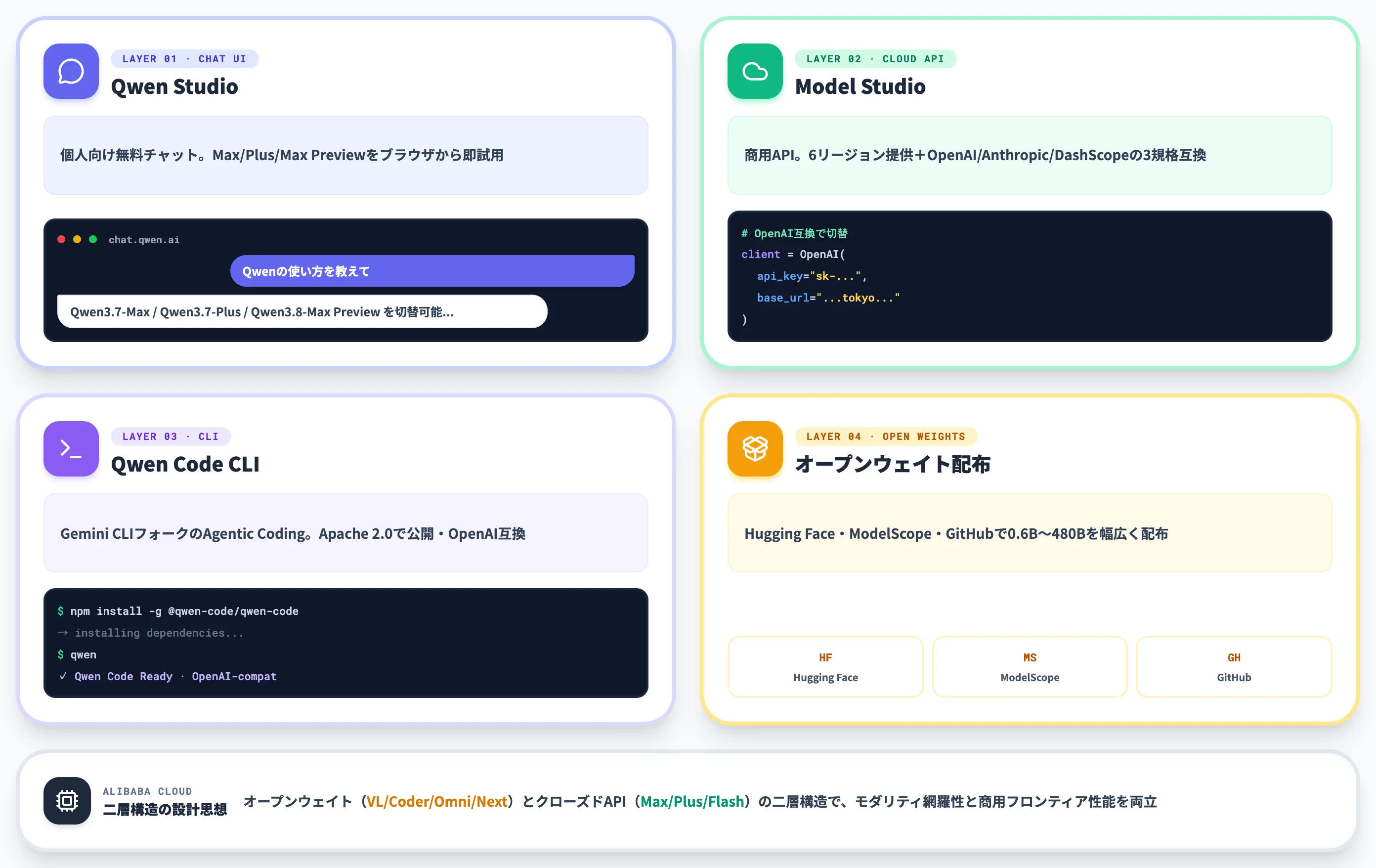Click the orange 'VL/Coder/Omni/Next' text
Image resolution: width=1376 pixels, height=868 pixels.
click(x=436, y=802)
